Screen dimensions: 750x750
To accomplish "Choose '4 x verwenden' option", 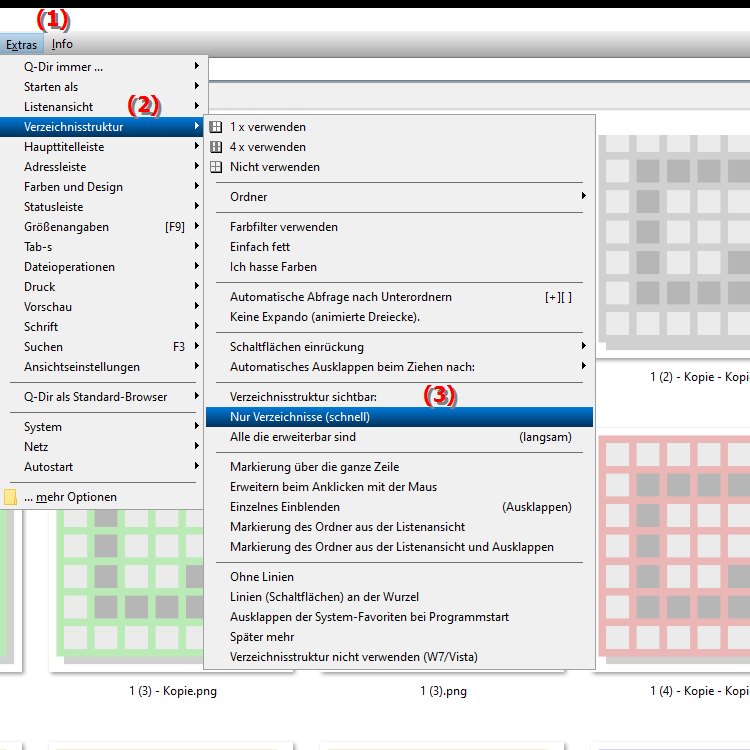I will tap(399, 147).
